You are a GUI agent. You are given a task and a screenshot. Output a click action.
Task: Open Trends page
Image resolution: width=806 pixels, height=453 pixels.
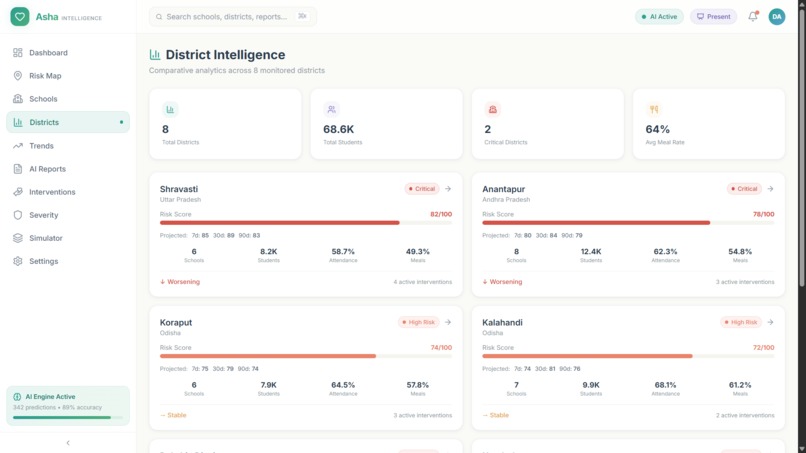[68, 146]
